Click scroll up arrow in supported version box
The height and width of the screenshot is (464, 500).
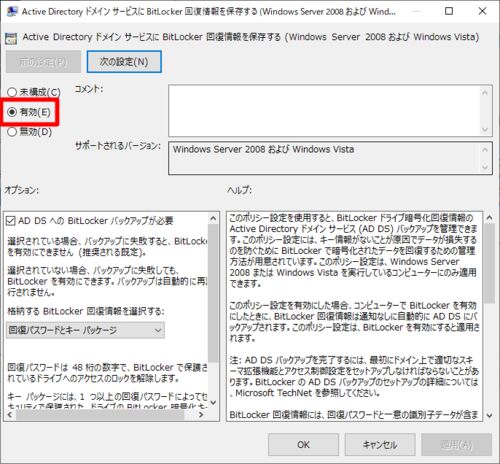point(485,150)
